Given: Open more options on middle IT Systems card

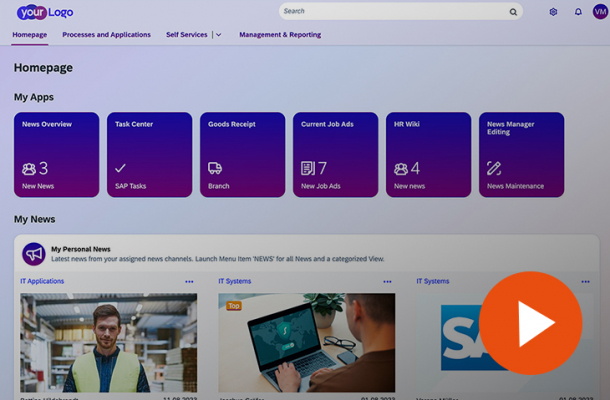Looking at the screenshot, I should [x=388, y=282].
